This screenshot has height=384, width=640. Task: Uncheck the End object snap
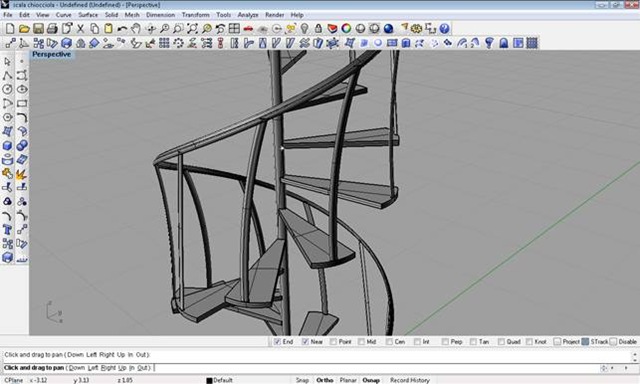(278, 342)
